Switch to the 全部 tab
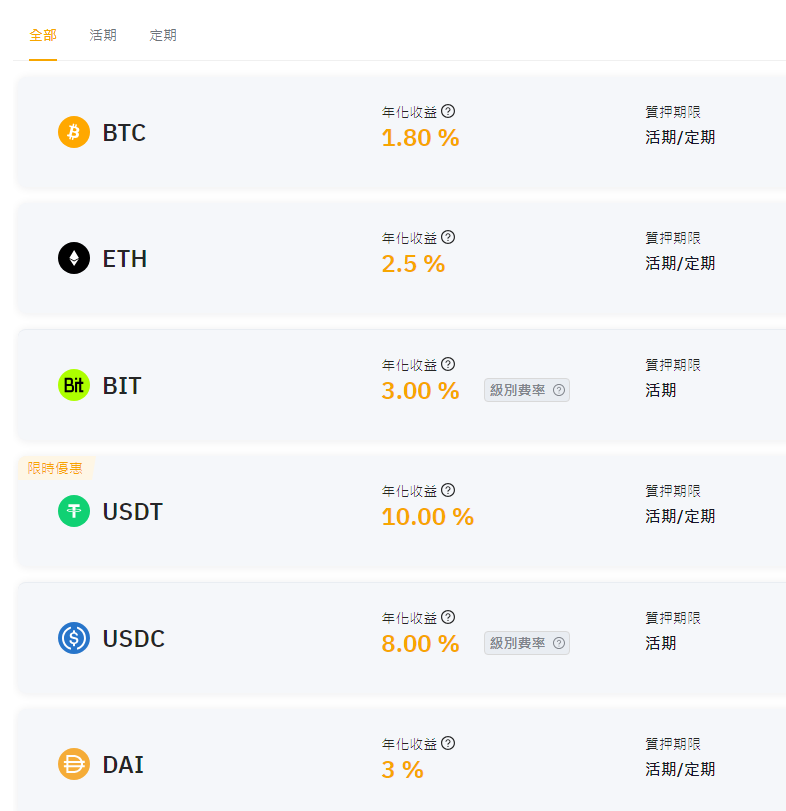Viewport: 786px width, 811px height. (43, 35)
